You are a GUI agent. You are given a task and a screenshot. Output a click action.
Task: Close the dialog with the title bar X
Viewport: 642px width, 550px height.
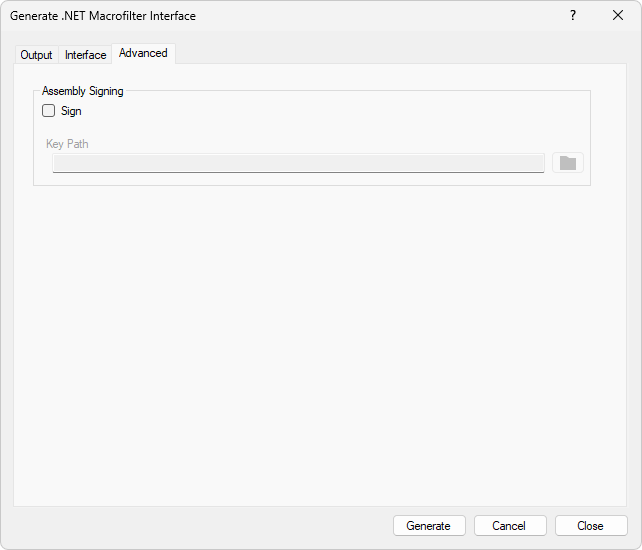coord(618,16)
